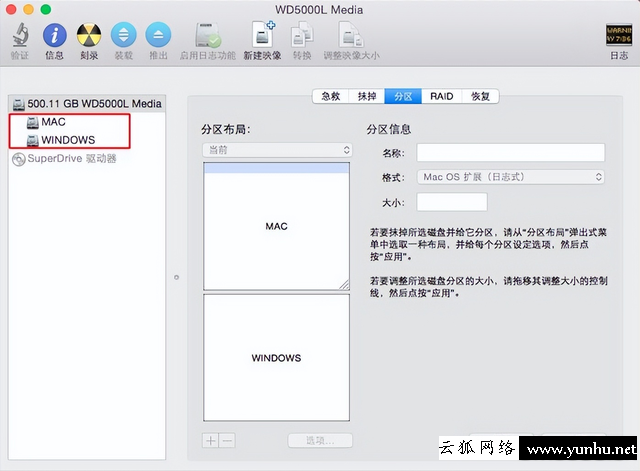This screenshot has width=640, height=471.
Task: Select the MAC partition block in layout
Action: click(x=276, y=226)
